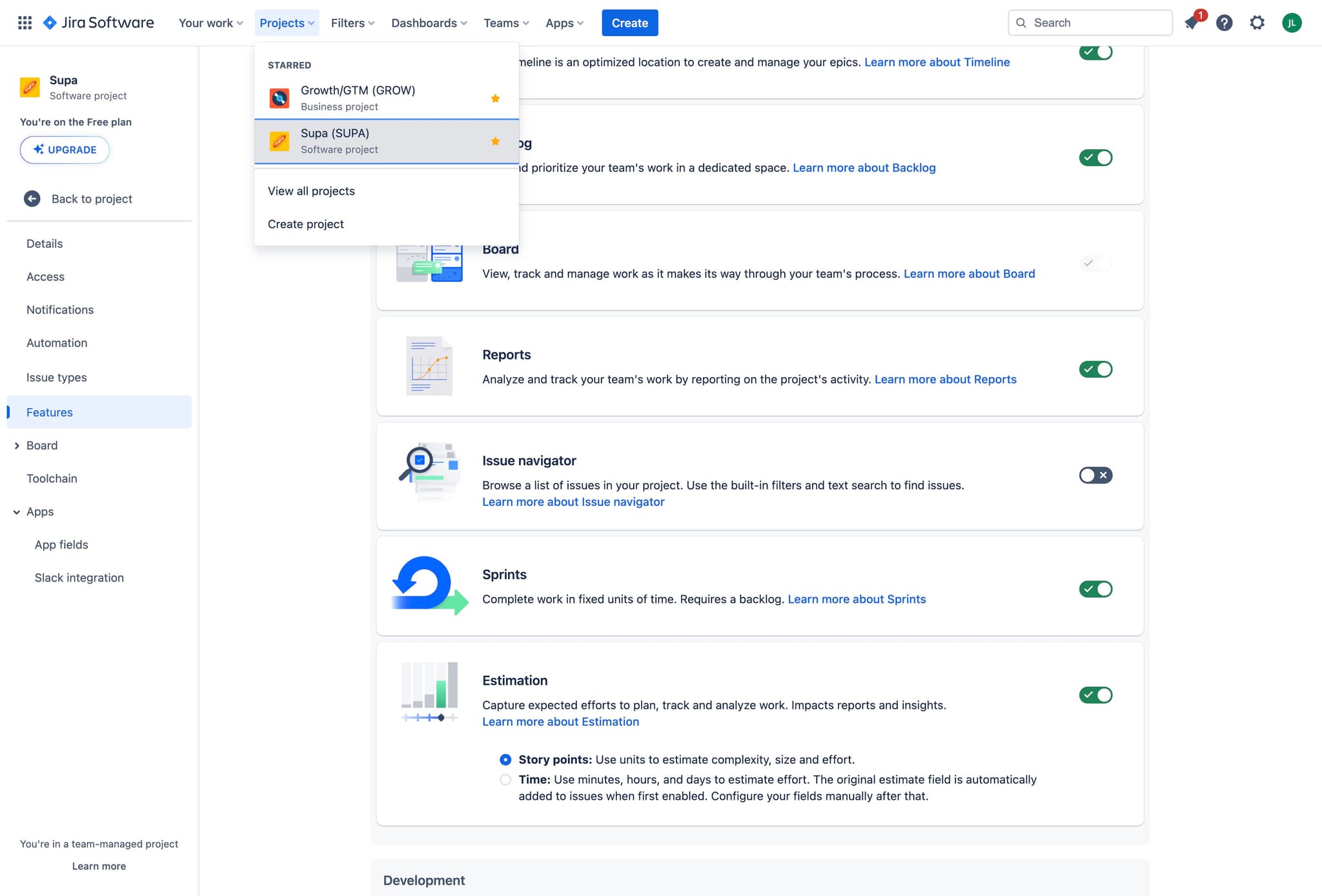The height and width of the screenshot is (896, 1322).
Task: Disable the Sprints feature
Action: (1095, 589)
